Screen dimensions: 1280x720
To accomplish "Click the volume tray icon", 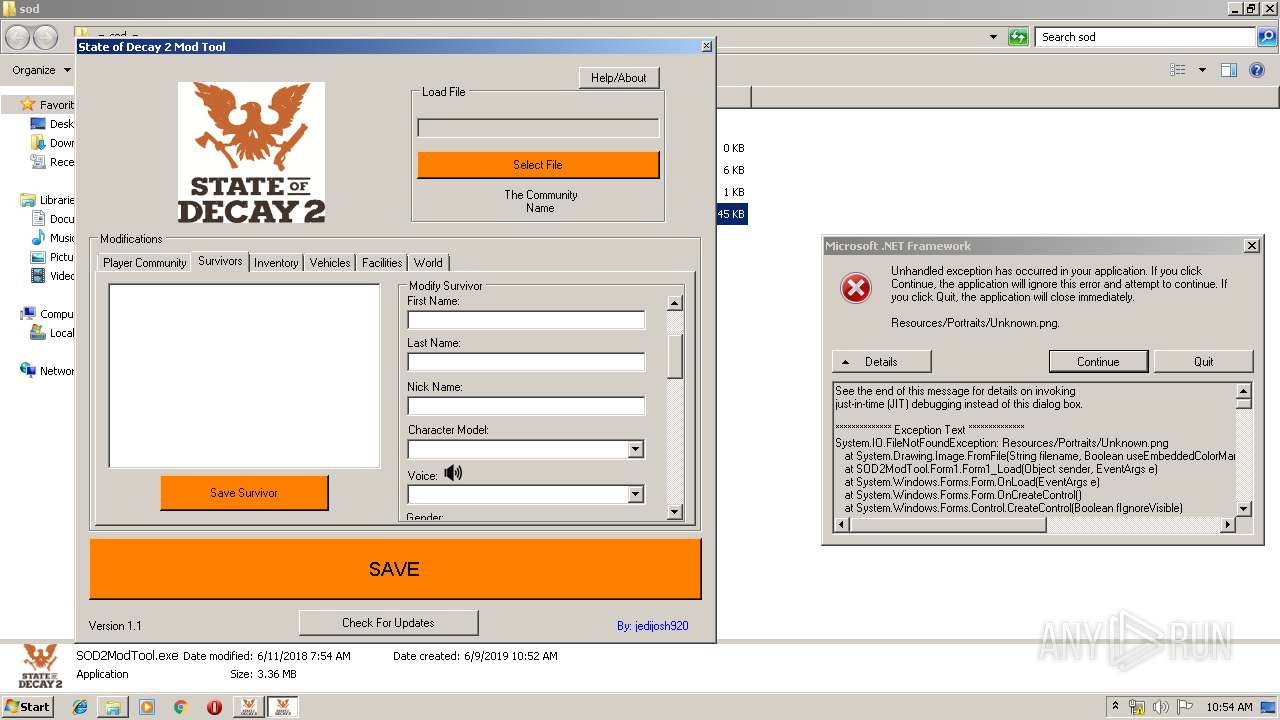I will [1161, 707].
